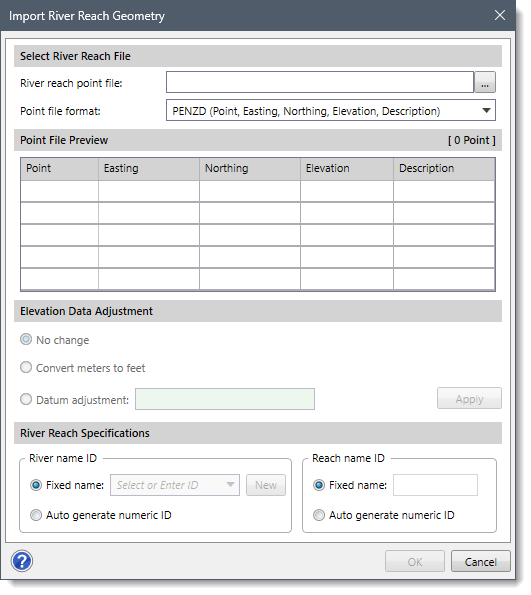The image size is (531, 595).
Task: Open the Select or Enter ID combo box
Action: (175, 485)
